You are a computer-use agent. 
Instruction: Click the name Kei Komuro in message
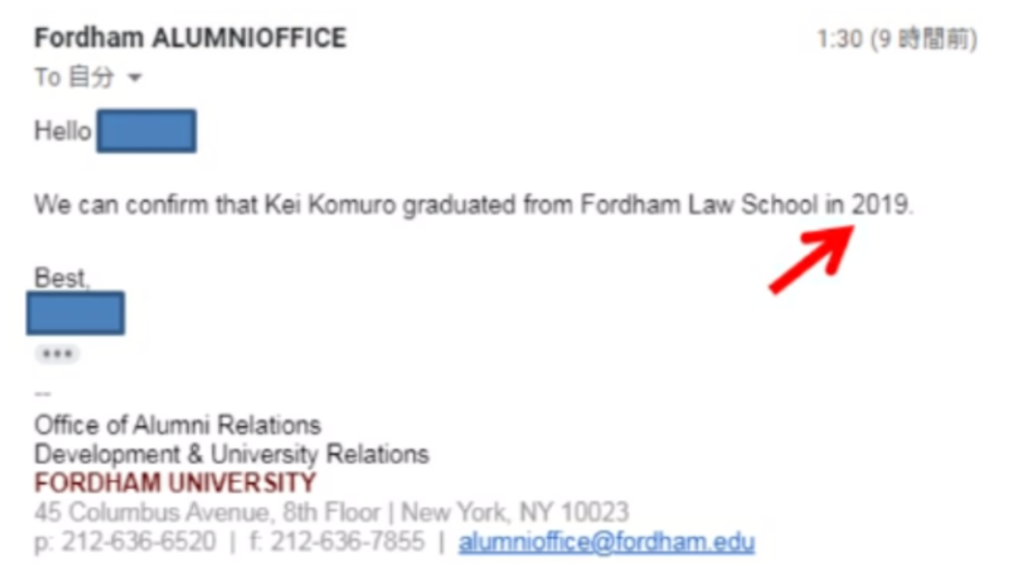click(x=330, y=205)
